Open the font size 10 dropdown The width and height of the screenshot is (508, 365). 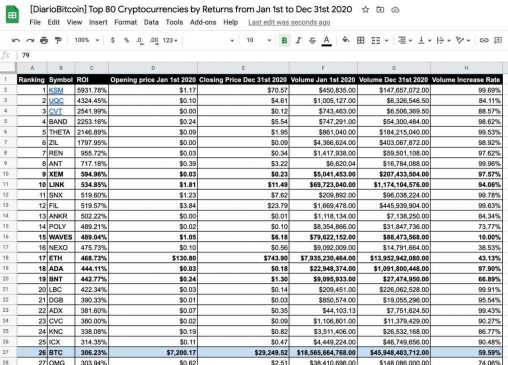point(259,40)
